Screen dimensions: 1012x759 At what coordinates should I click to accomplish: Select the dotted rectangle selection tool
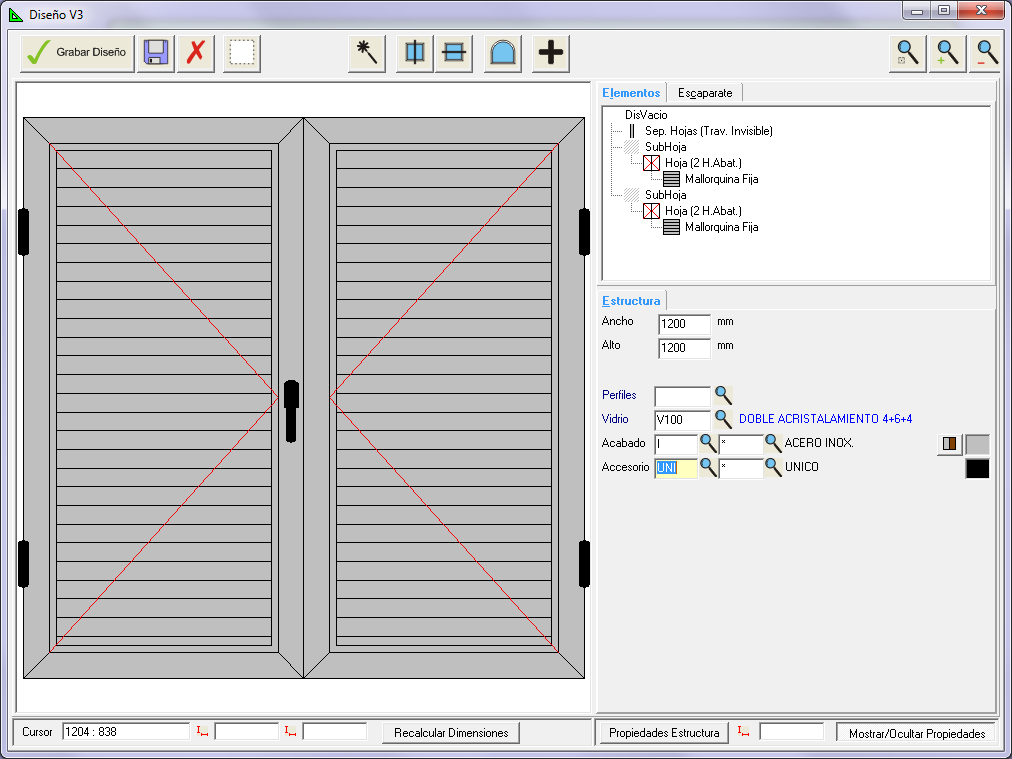241,53
